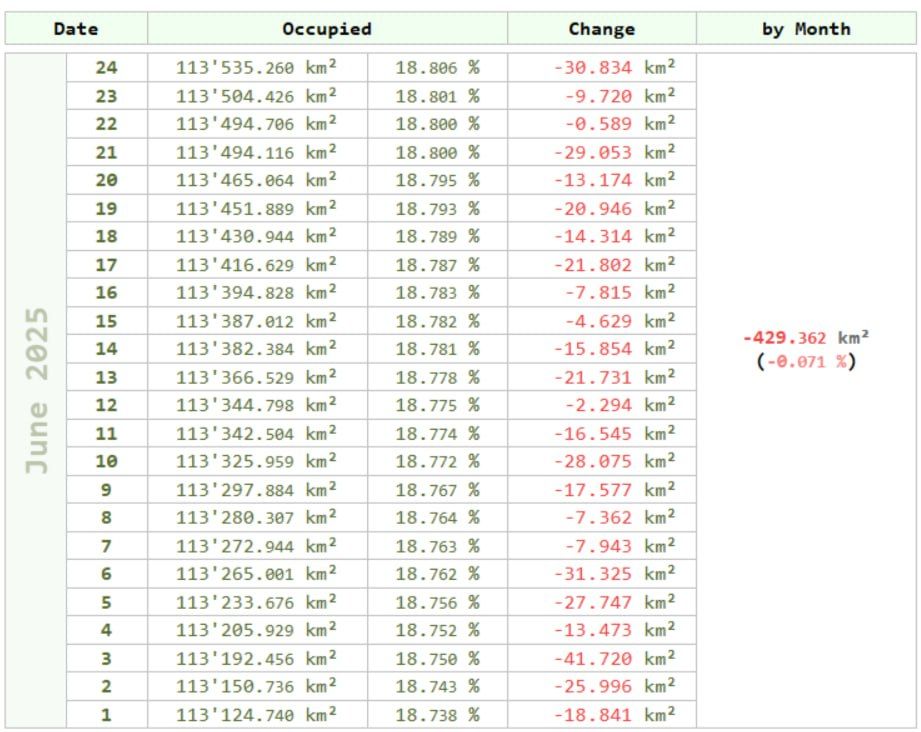Select occupied area 113'416.629 km²
The height and width of the screenshot is (732, 921).
point(256,265)
